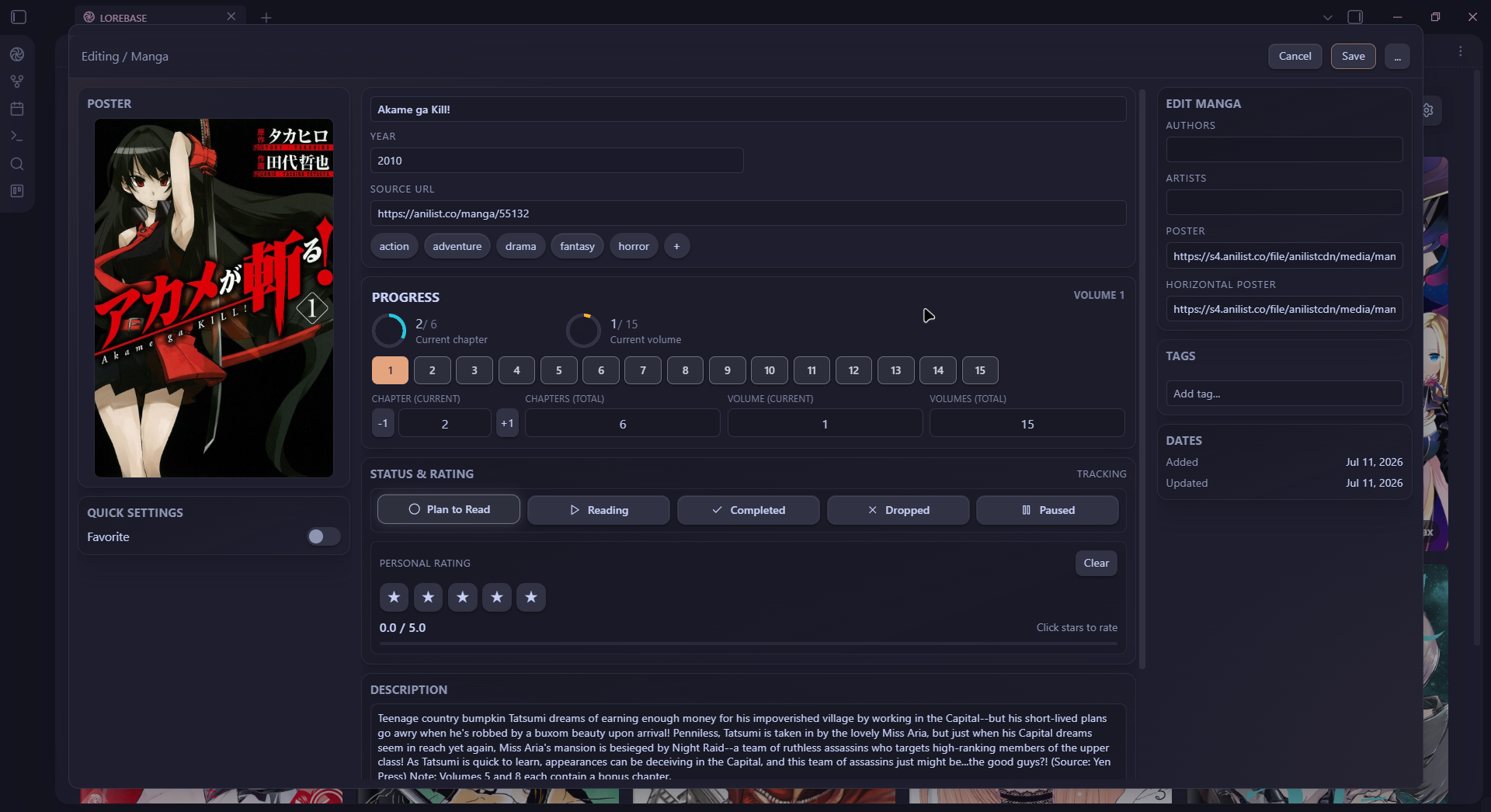Select volume 2 button
The image size is (1491, 812).
(433, 370)
